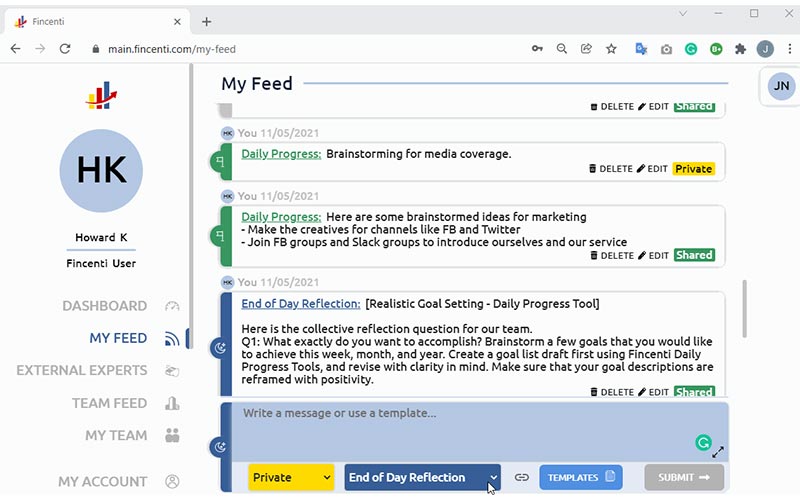This screenshot has height=500, width=800.
Task: Open My Account in the sidebar
Action: 103,482
